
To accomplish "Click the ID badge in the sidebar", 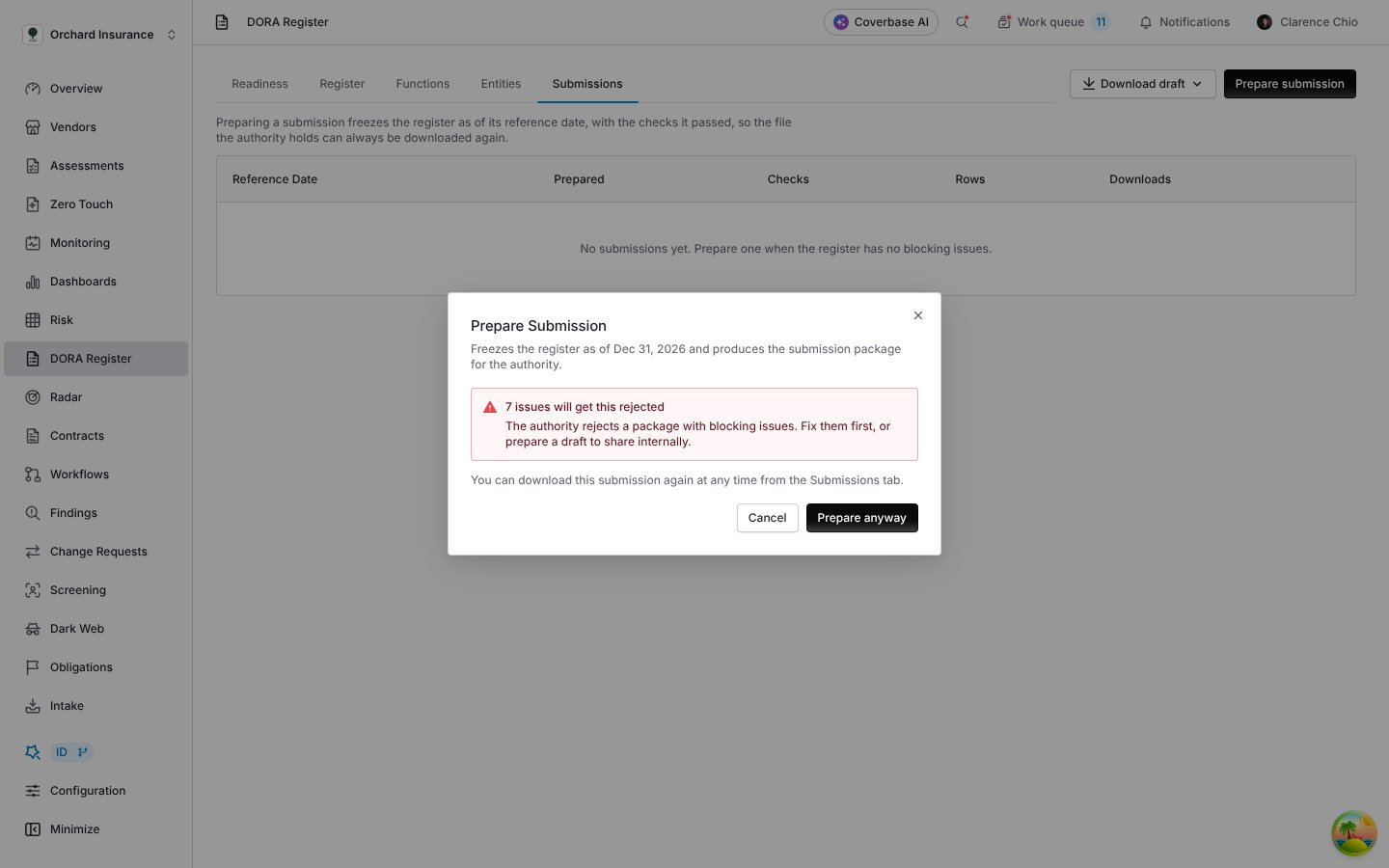I will [71, 752].
